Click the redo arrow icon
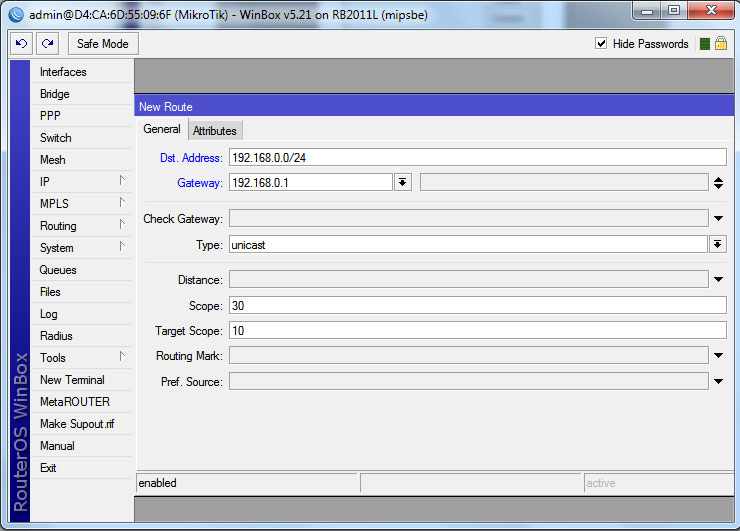 (47, 44)
